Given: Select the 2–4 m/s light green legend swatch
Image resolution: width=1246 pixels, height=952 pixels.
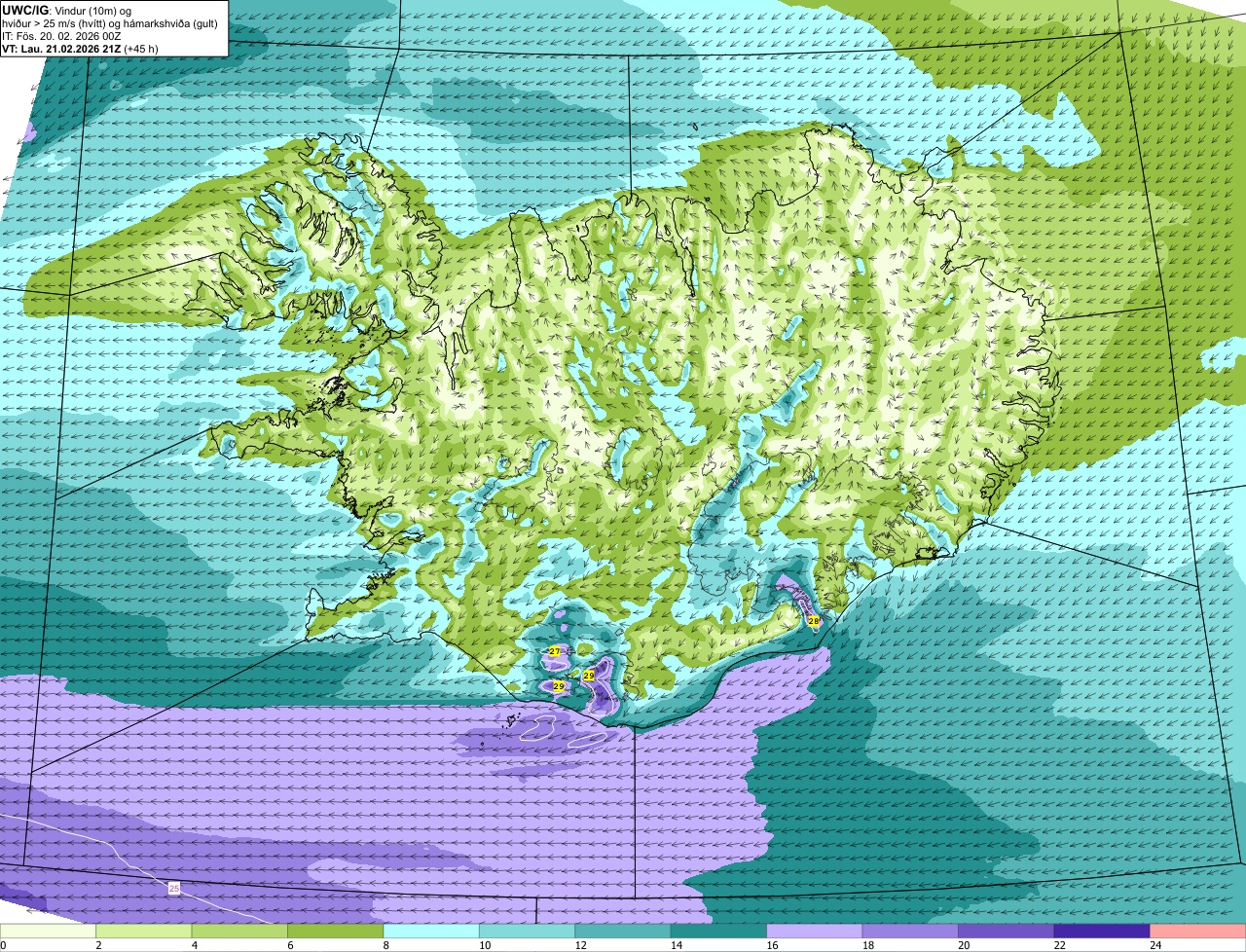Looking at the screenshot, I should coord(144,931).
